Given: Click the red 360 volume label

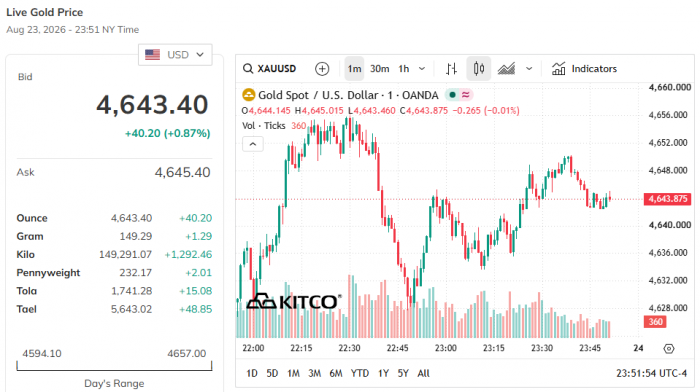Looking at the screenshot, I should pos(655,321).
